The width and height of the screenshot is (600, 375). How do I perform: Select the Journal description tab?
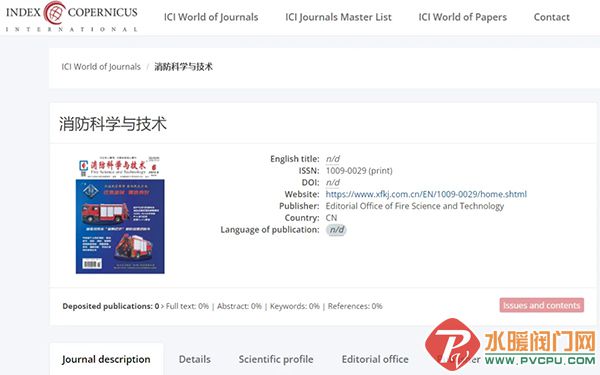click(x=106, y=359)
